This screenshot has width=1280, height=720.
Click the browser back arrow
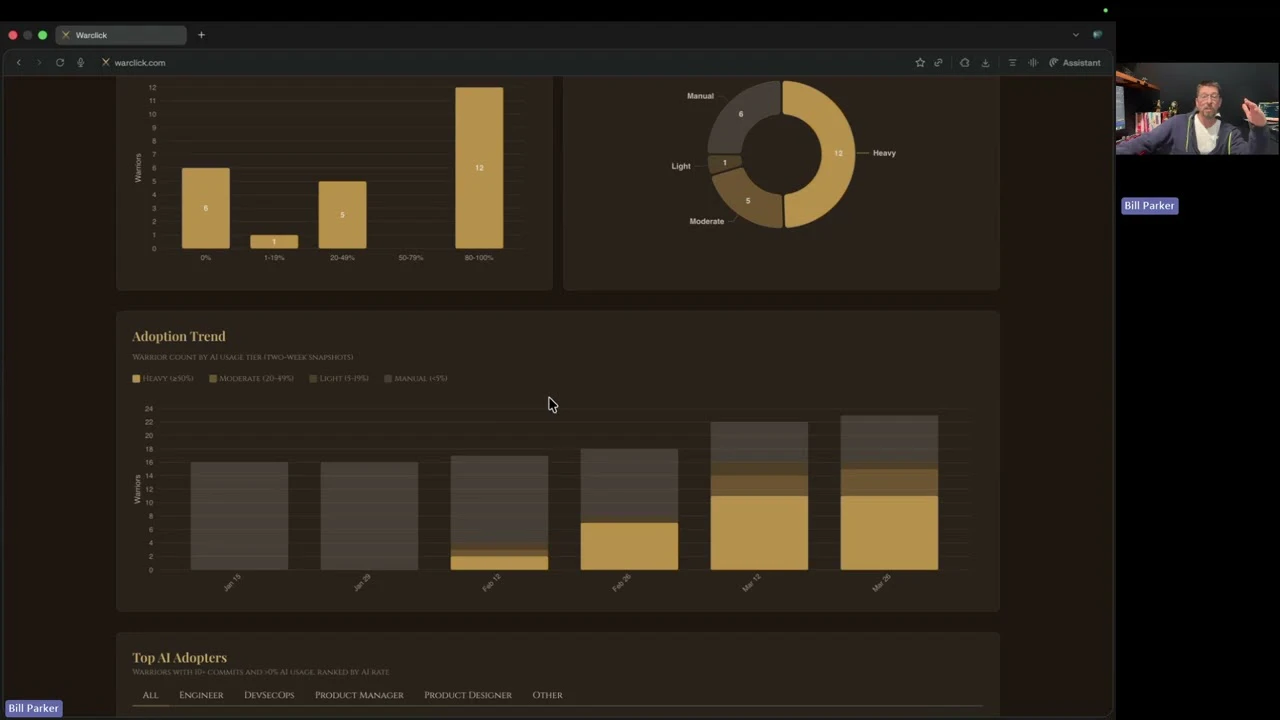tap(18, 62)
